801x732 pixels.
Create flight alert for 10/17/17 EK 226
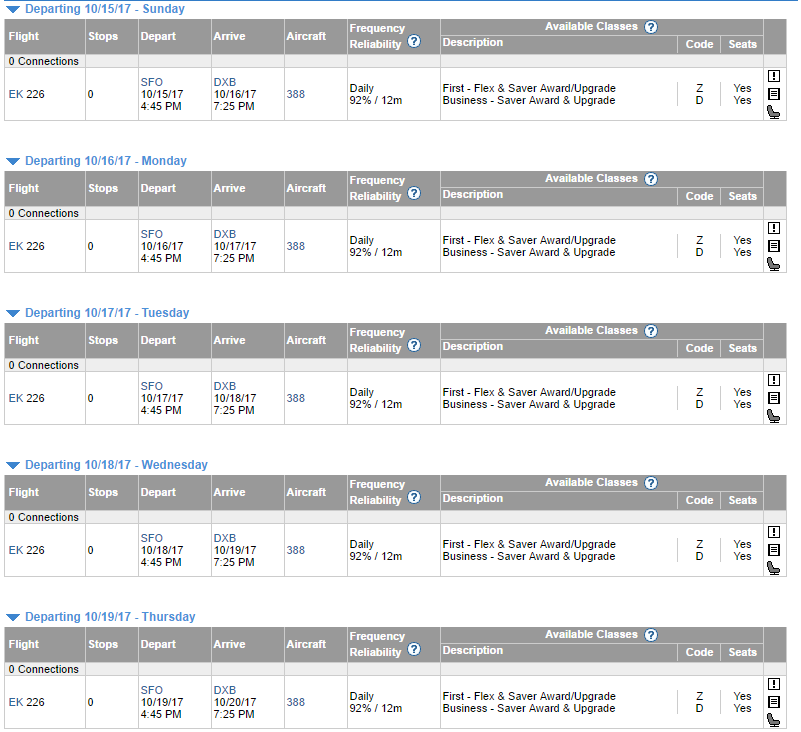coord(773,380)
